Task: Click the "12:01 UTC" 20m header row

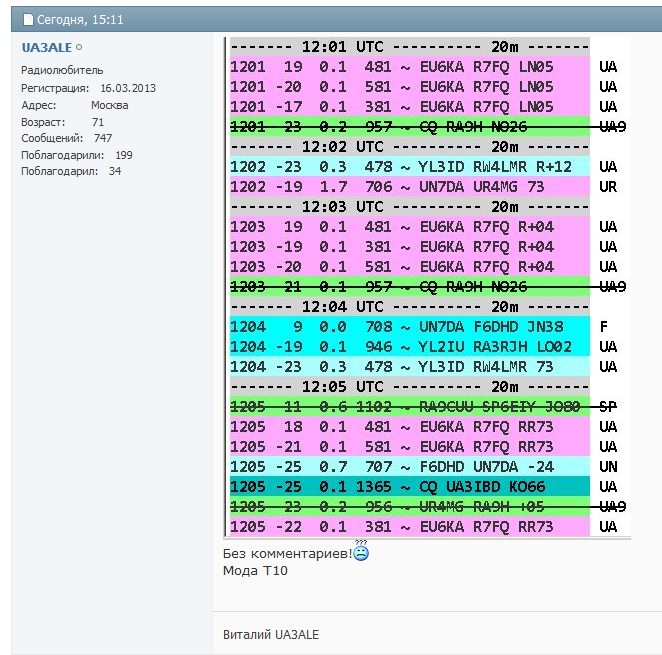Action: click(408, 46)
